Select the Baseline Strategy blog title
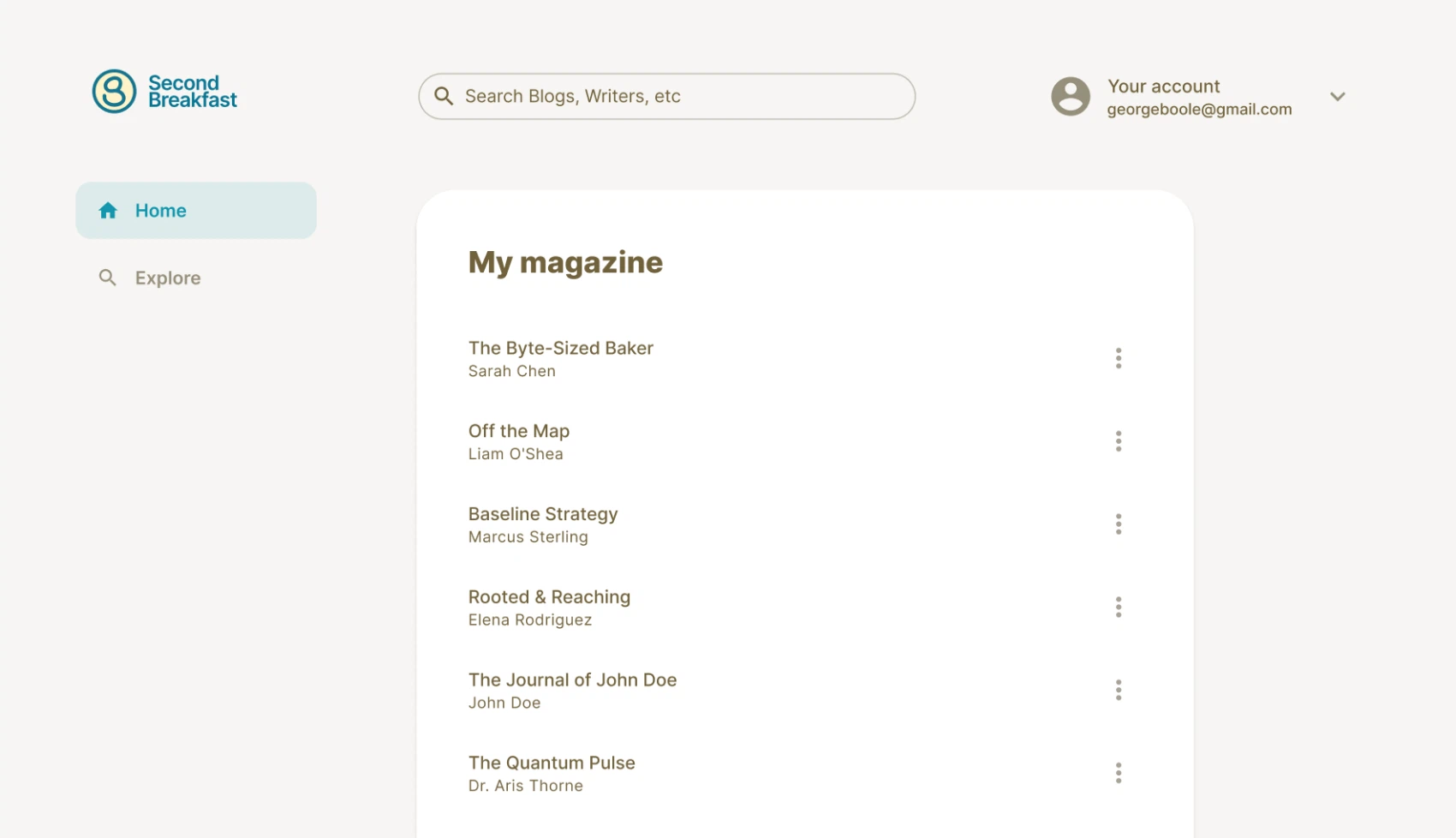This screenshot has height=838, width=1456. (x=542, y=514)
